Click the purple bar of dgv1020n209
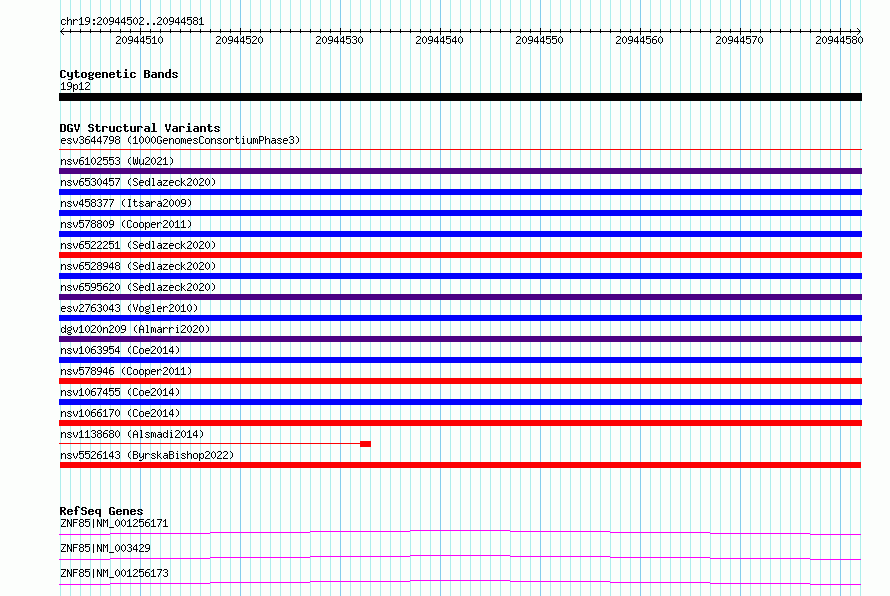 pos(460,339)
